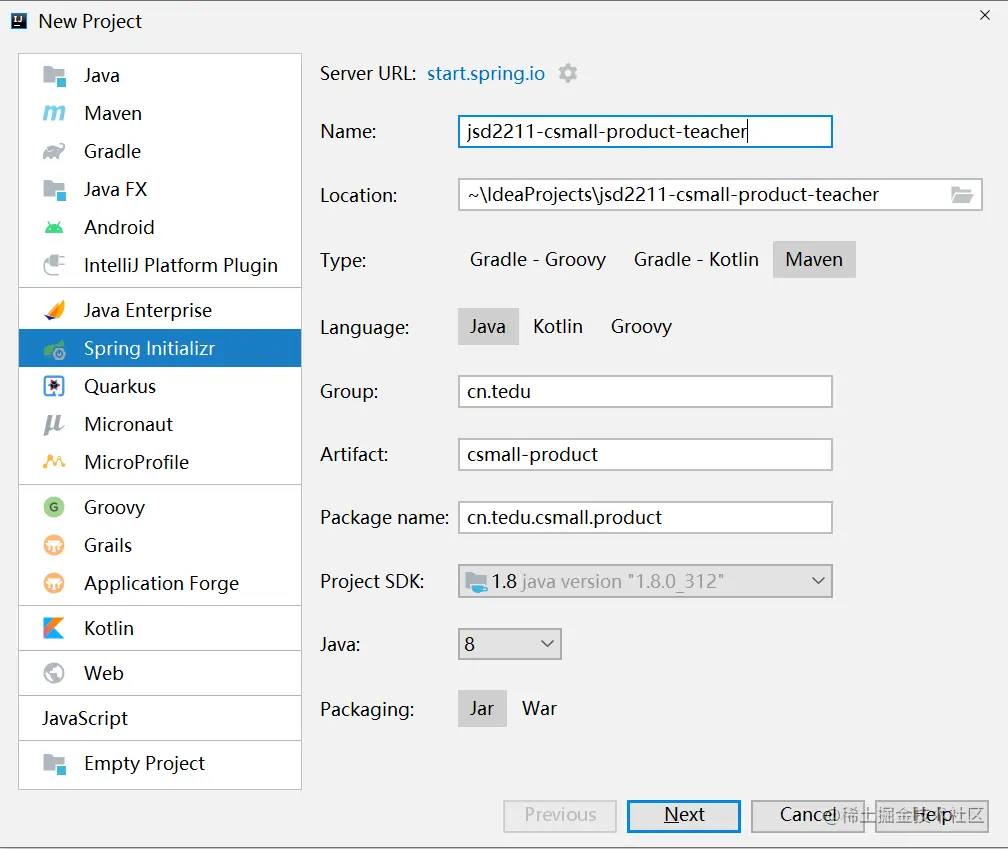Open the start.spring.io link
1008x849 pixels.
tap(486, 73)
